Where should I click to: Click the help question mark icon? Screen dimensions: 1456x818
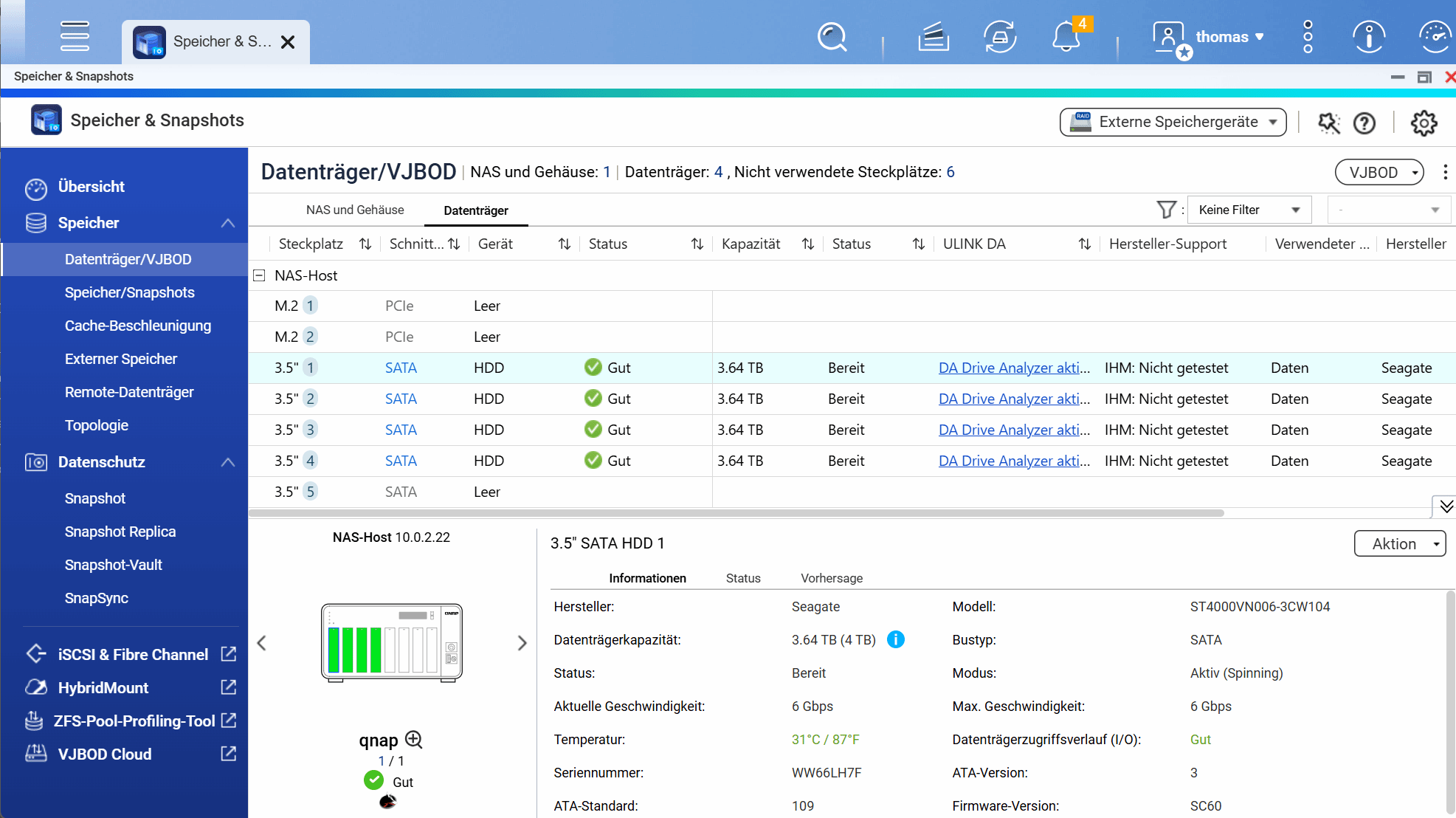1364,123
